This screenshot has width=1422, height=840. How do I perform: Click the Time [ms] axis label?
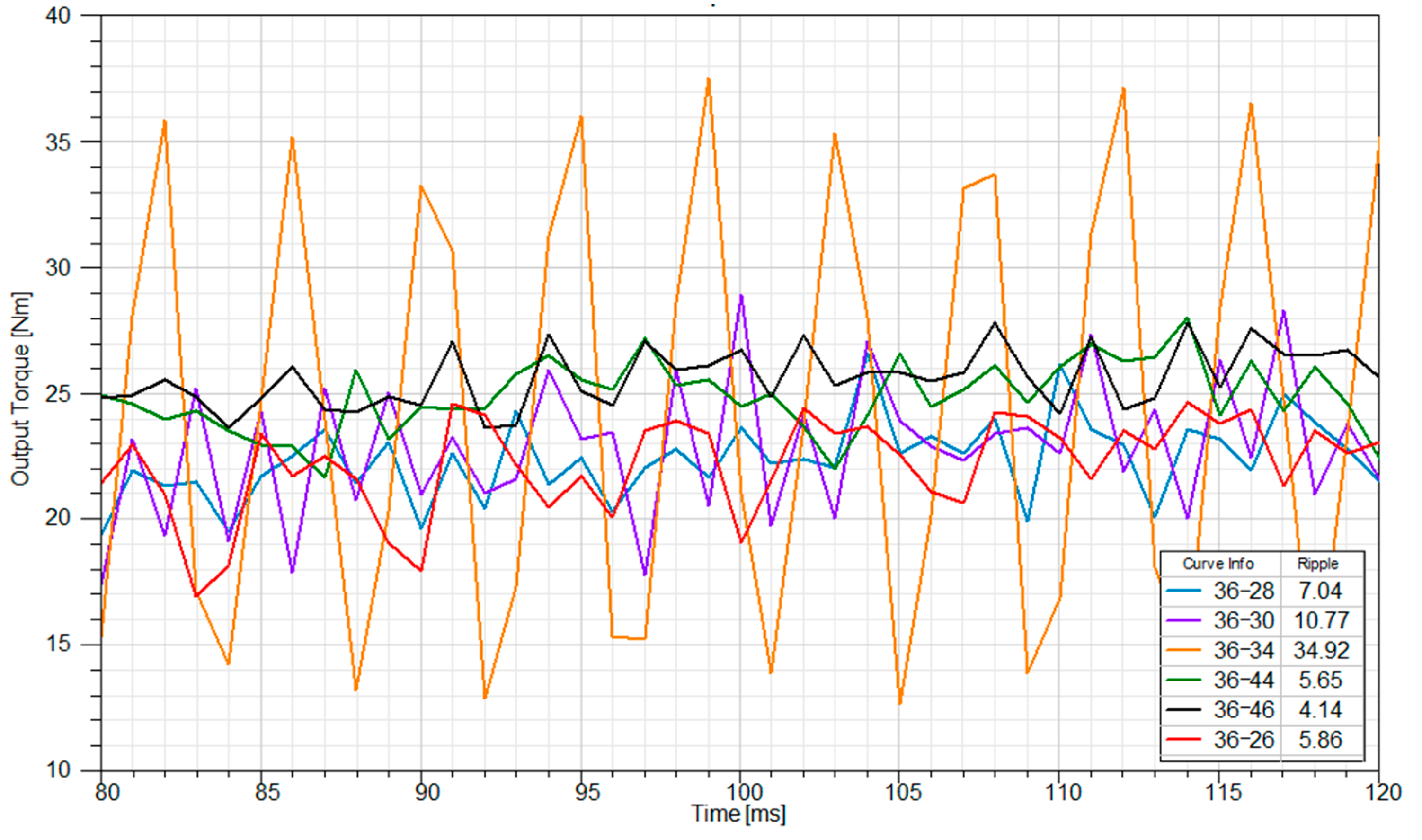738,814
